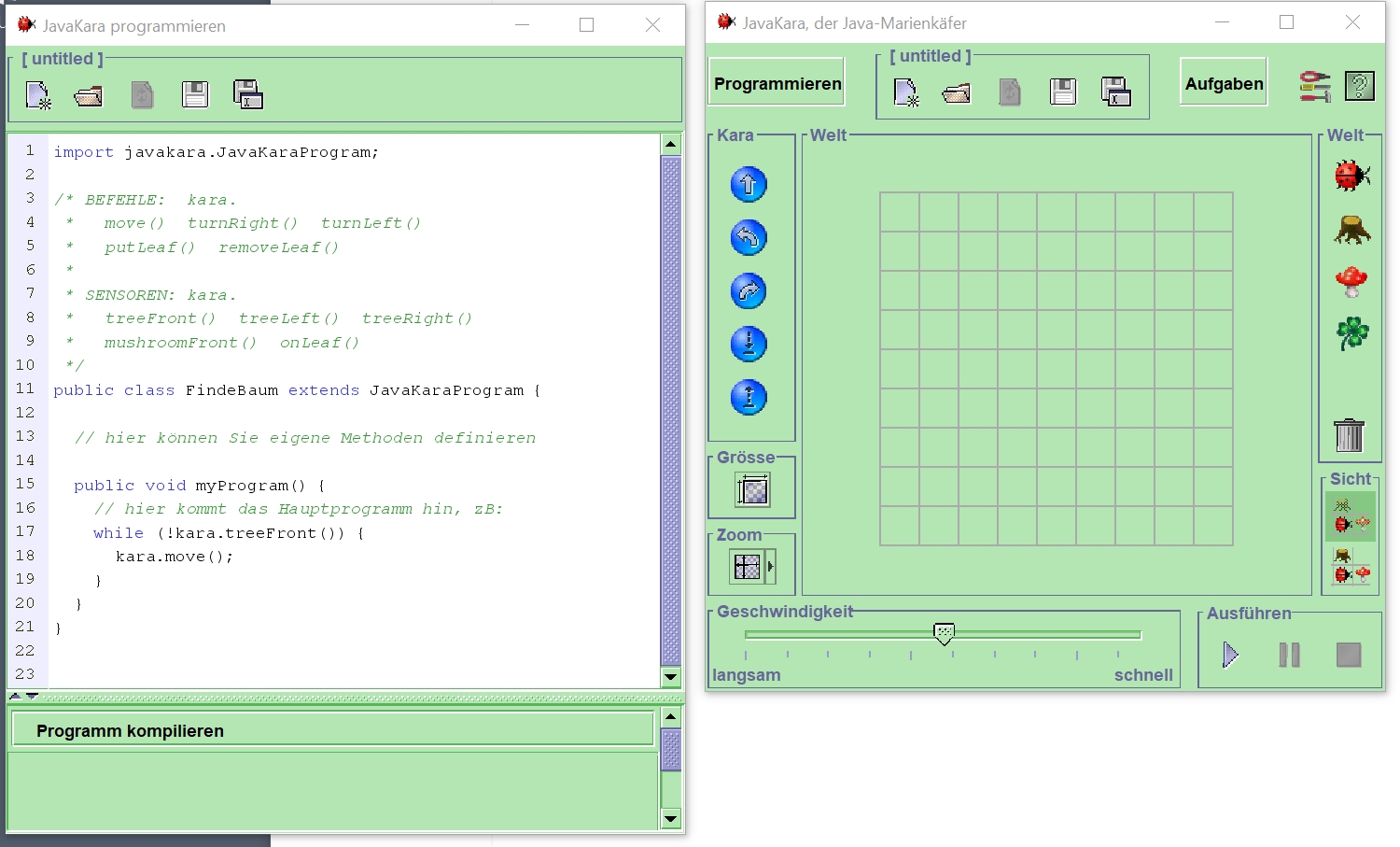Open the Aufgaben button

point(1224,83)
